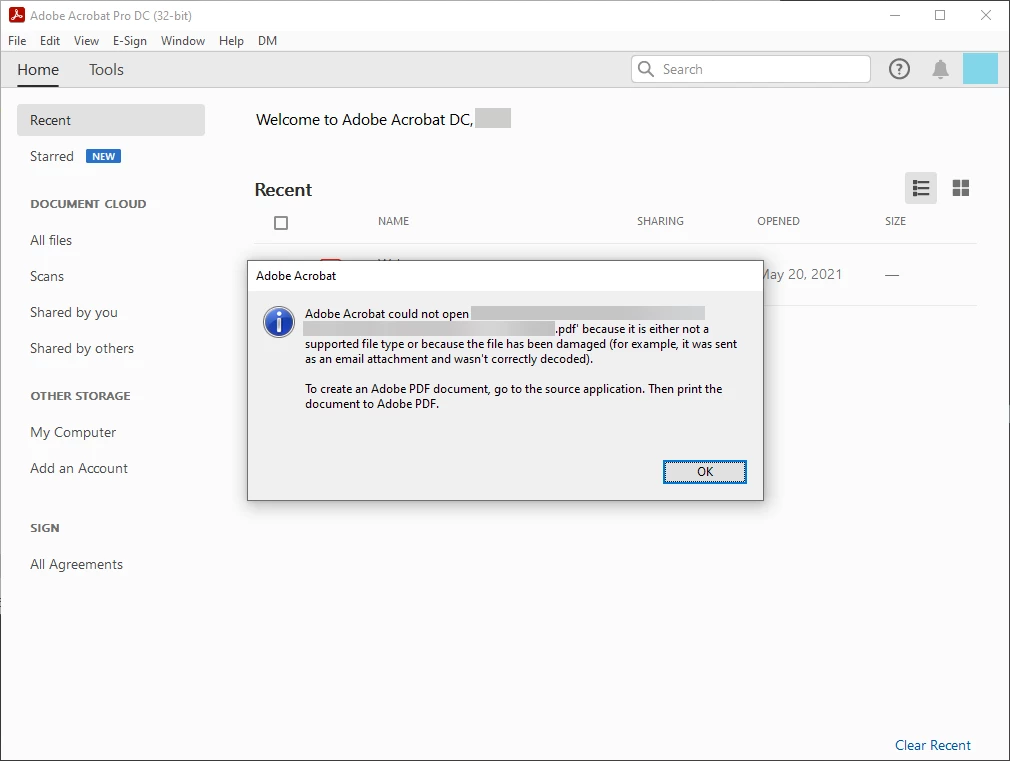
Task: Open the user profile avatar
Action: [980, 69]
